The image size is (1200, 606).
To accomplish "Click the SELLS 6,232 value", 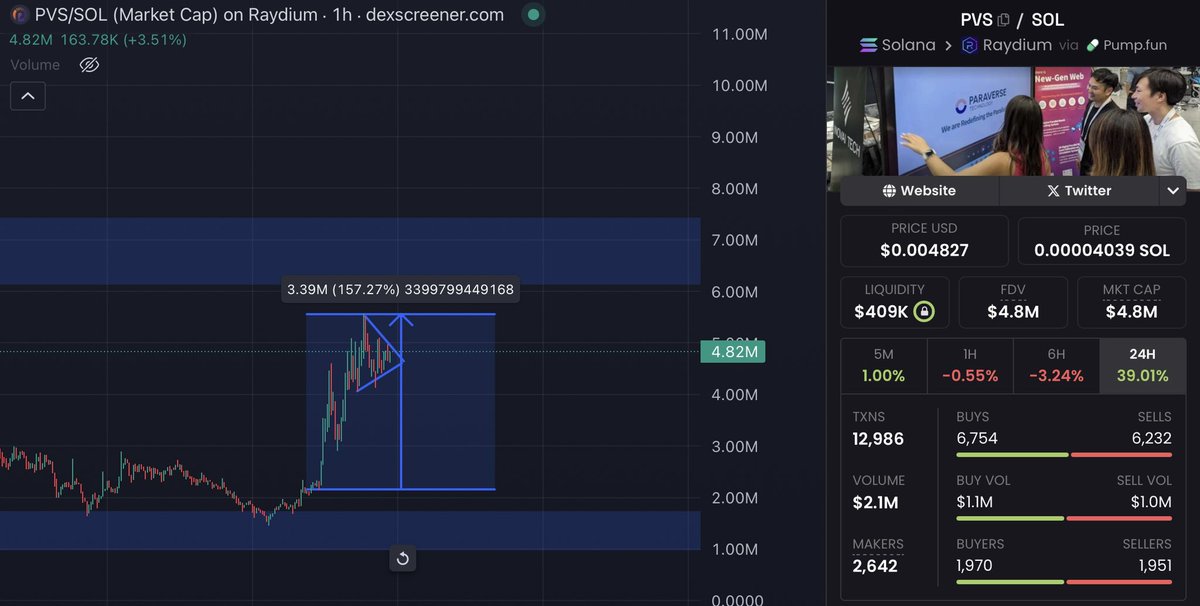I will click(x=1150, y=438).
